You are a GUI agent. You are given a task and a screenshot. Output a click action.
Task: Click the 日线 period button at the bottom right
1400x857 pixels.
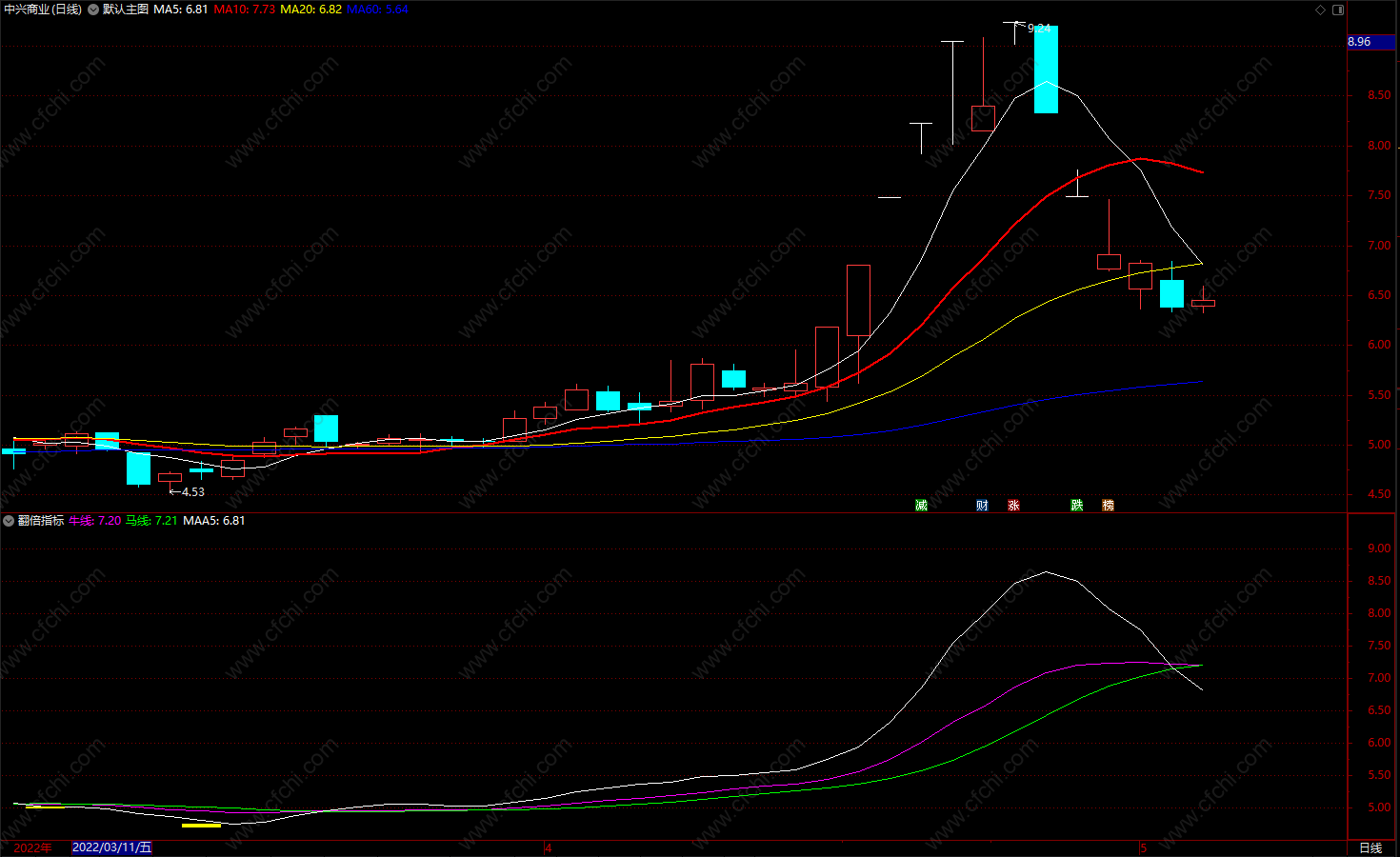(1370, 848)
